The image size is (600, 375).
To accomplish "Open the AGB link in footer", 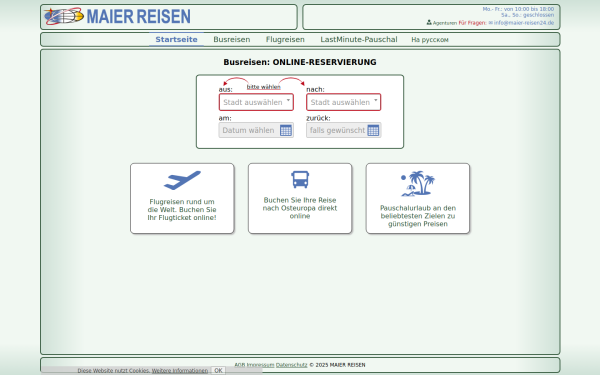I will click(x=240, y=365).
